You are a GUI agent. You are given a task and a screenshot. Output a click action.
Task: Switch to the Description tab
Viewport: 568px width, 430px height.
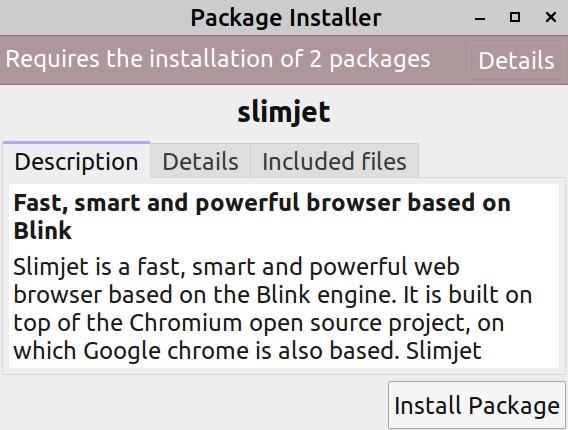click(x=76, y=161)
